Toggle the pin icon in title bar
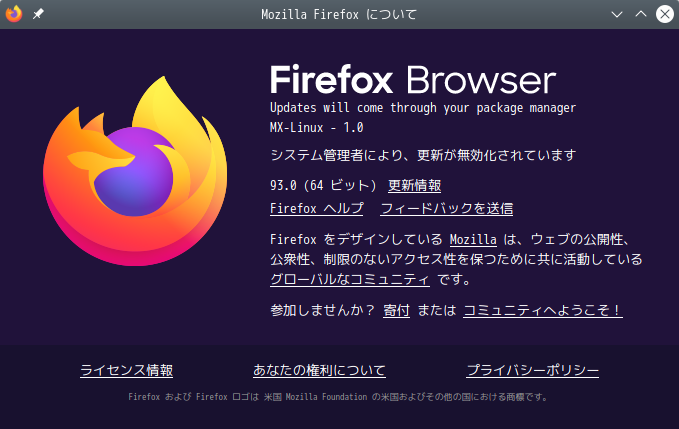This screenshot has width=679, height=429. pos(38,14)
